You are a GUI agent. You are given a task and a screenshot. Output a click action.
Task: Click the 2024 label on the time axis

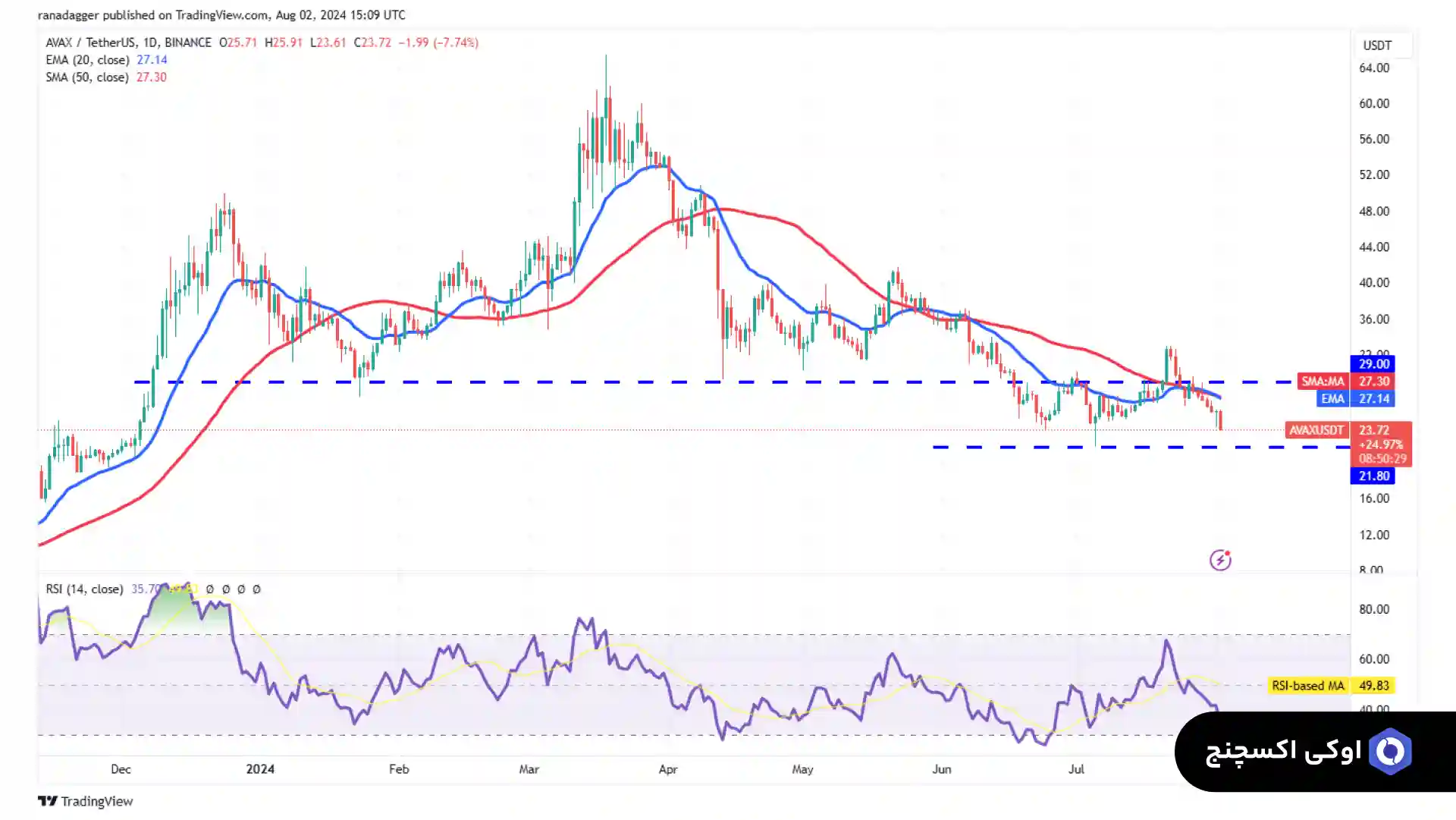pos(260,769)
